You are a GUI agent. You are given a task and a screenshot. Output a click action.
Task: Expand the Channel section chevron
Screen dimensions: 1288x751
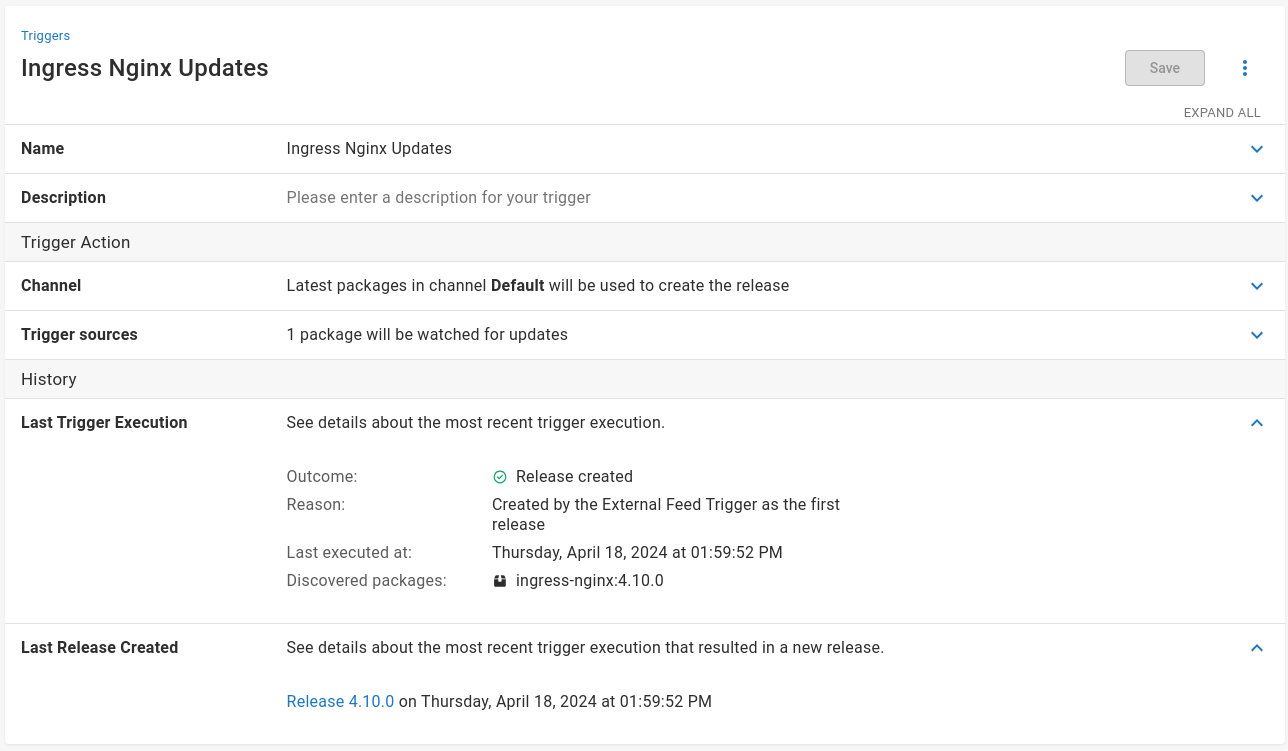(x=1257, y=286)
